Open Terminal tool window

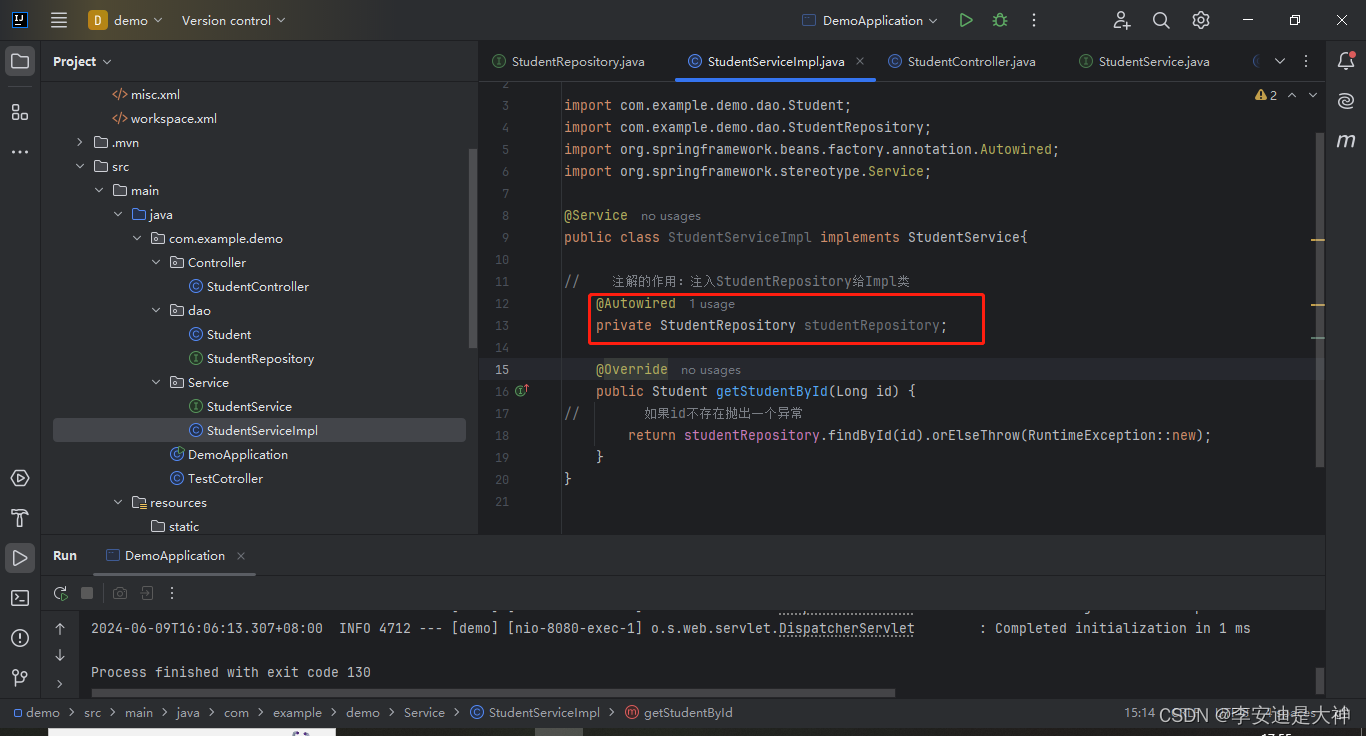coord(20,598)
